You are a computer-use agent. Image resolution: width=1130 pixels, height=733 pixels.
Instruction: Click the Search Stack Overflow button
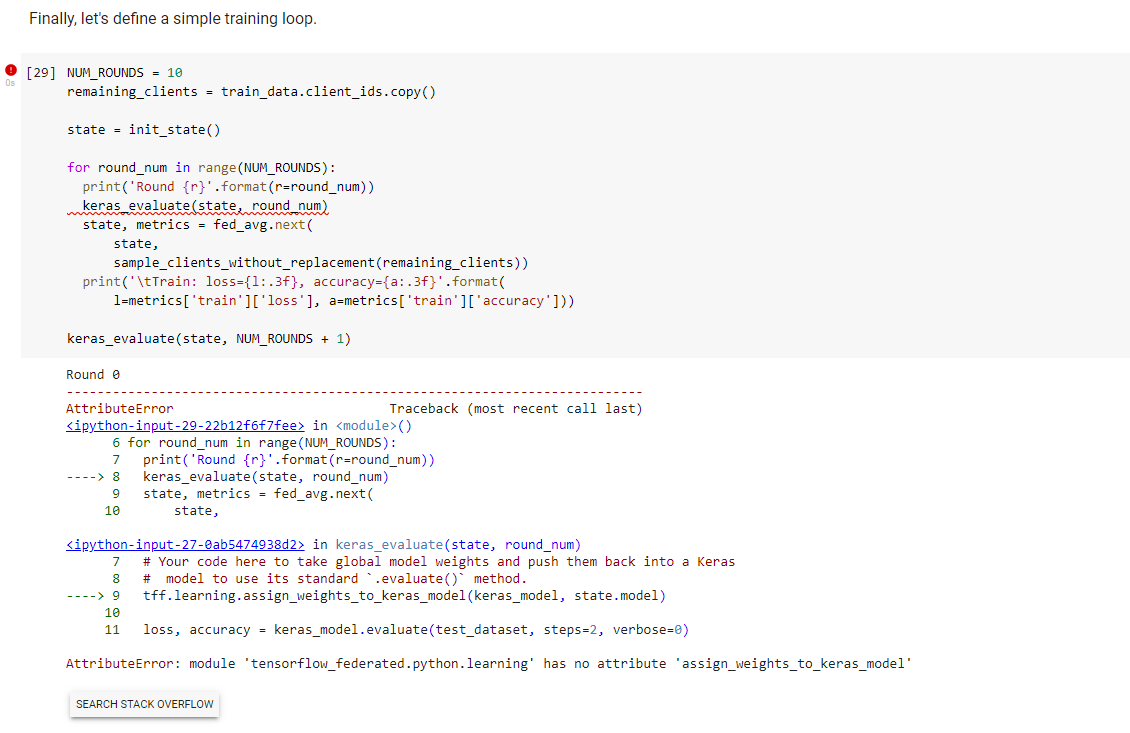(144, 704)
